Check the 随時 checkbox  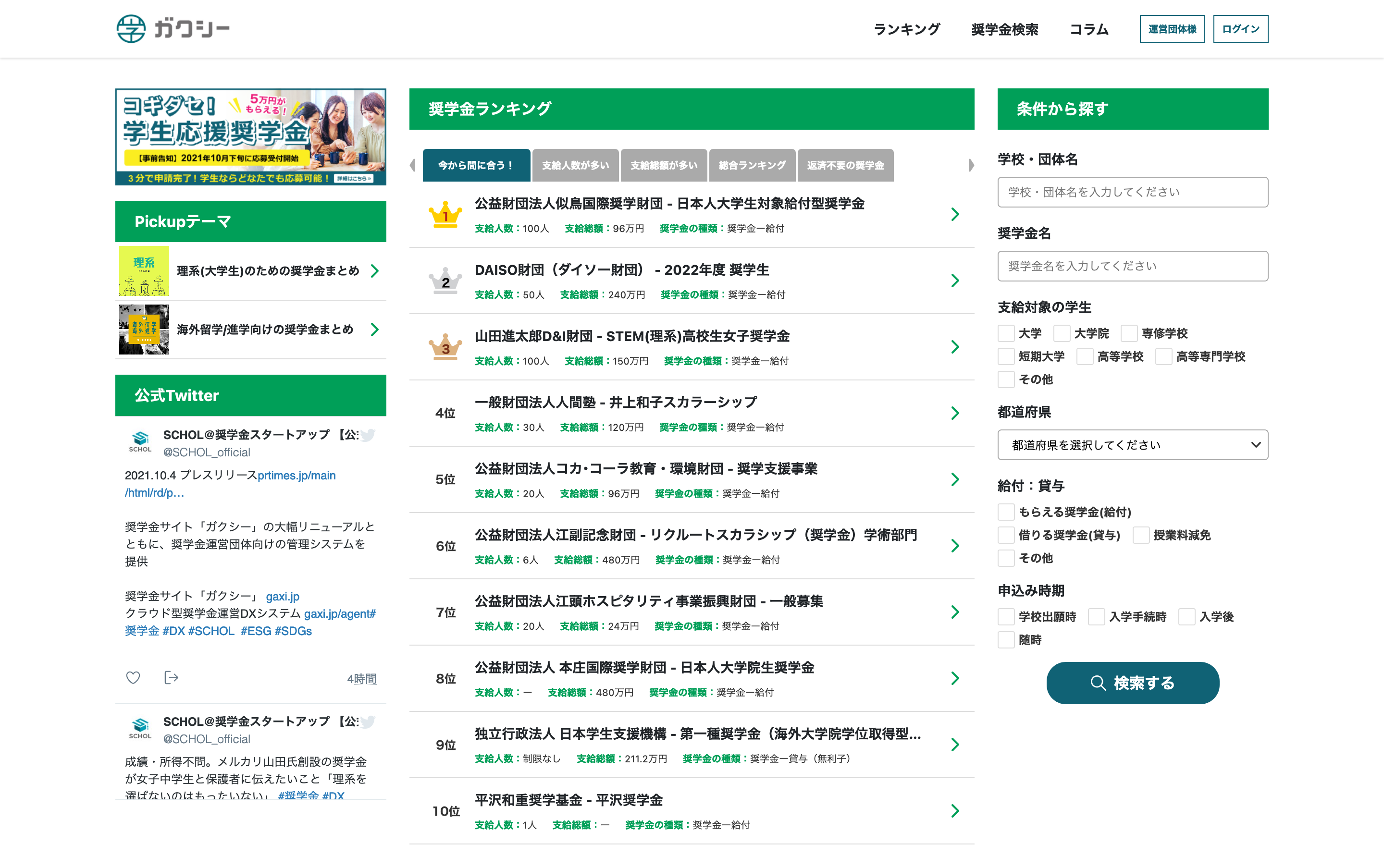pyautogui.click(x=1006, y=640)
